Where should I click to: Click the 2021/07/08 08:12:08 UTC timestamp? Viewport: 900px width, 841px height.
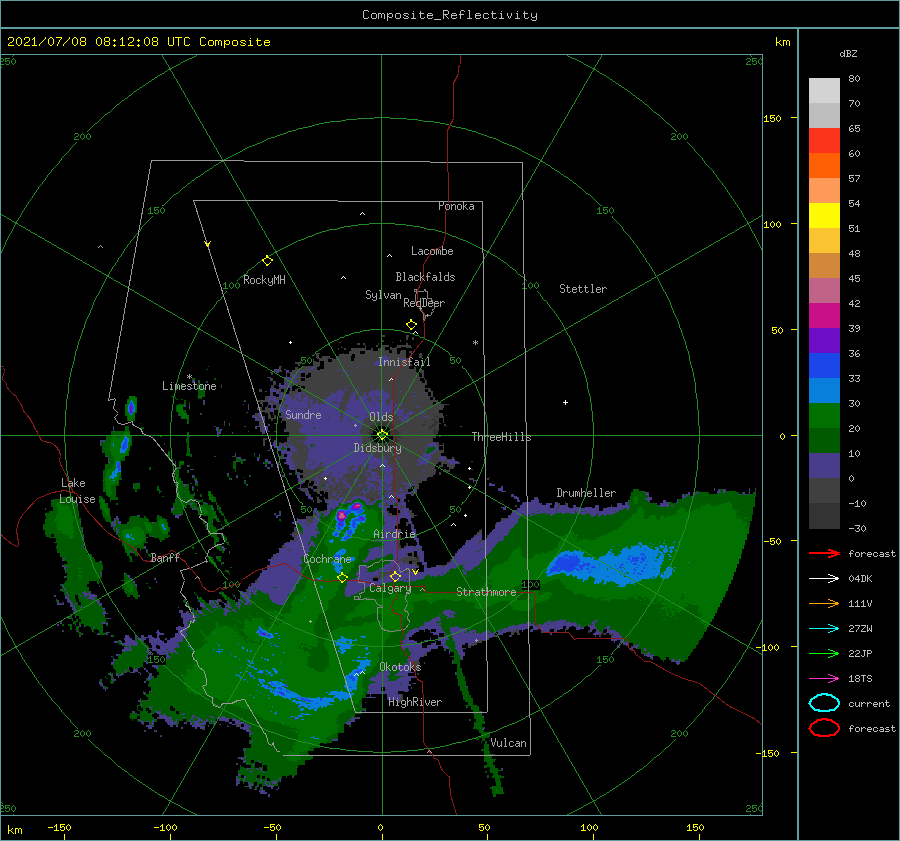click(x=99, y=42)
